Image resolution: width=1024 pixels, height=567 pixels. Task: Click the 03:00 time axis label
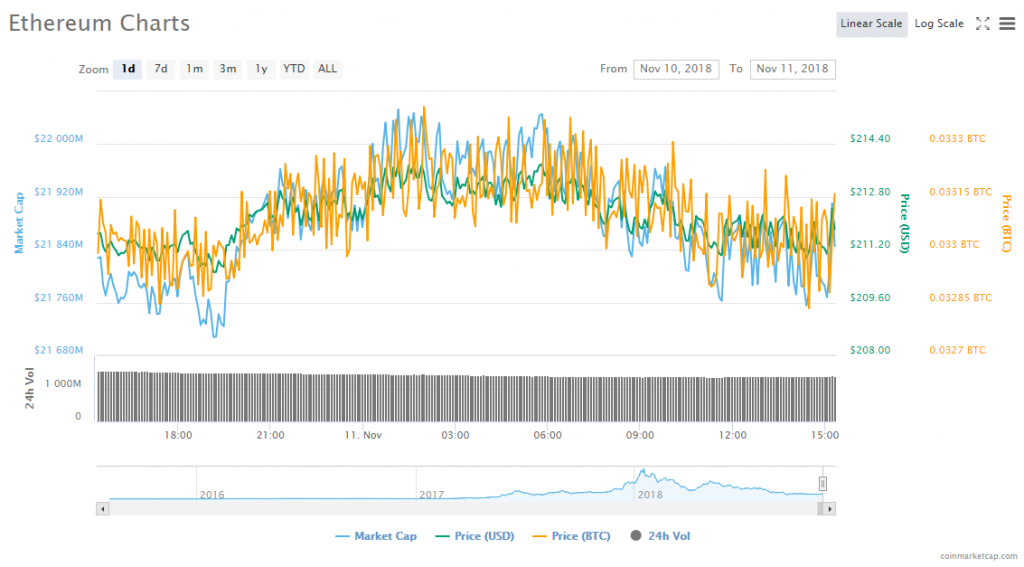(455, 435)
